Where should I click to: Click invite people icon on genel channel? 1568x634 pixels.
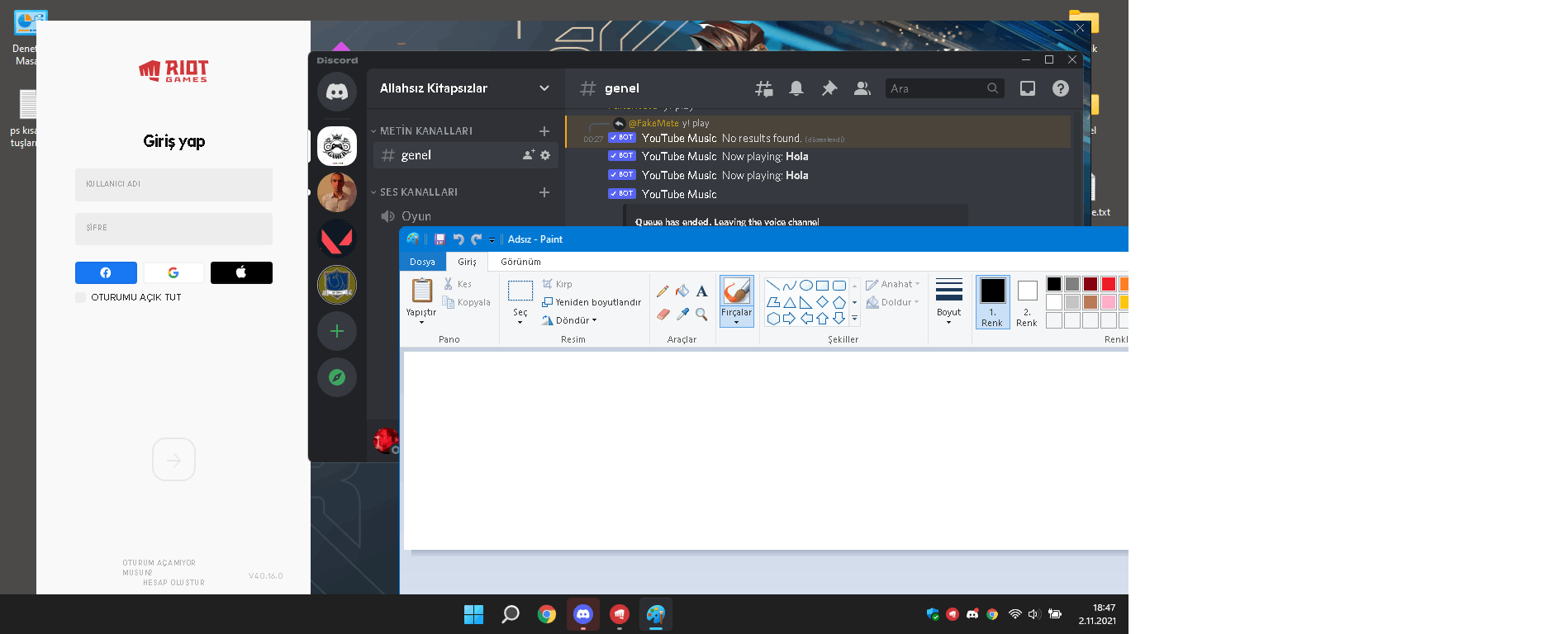point(529,155)
